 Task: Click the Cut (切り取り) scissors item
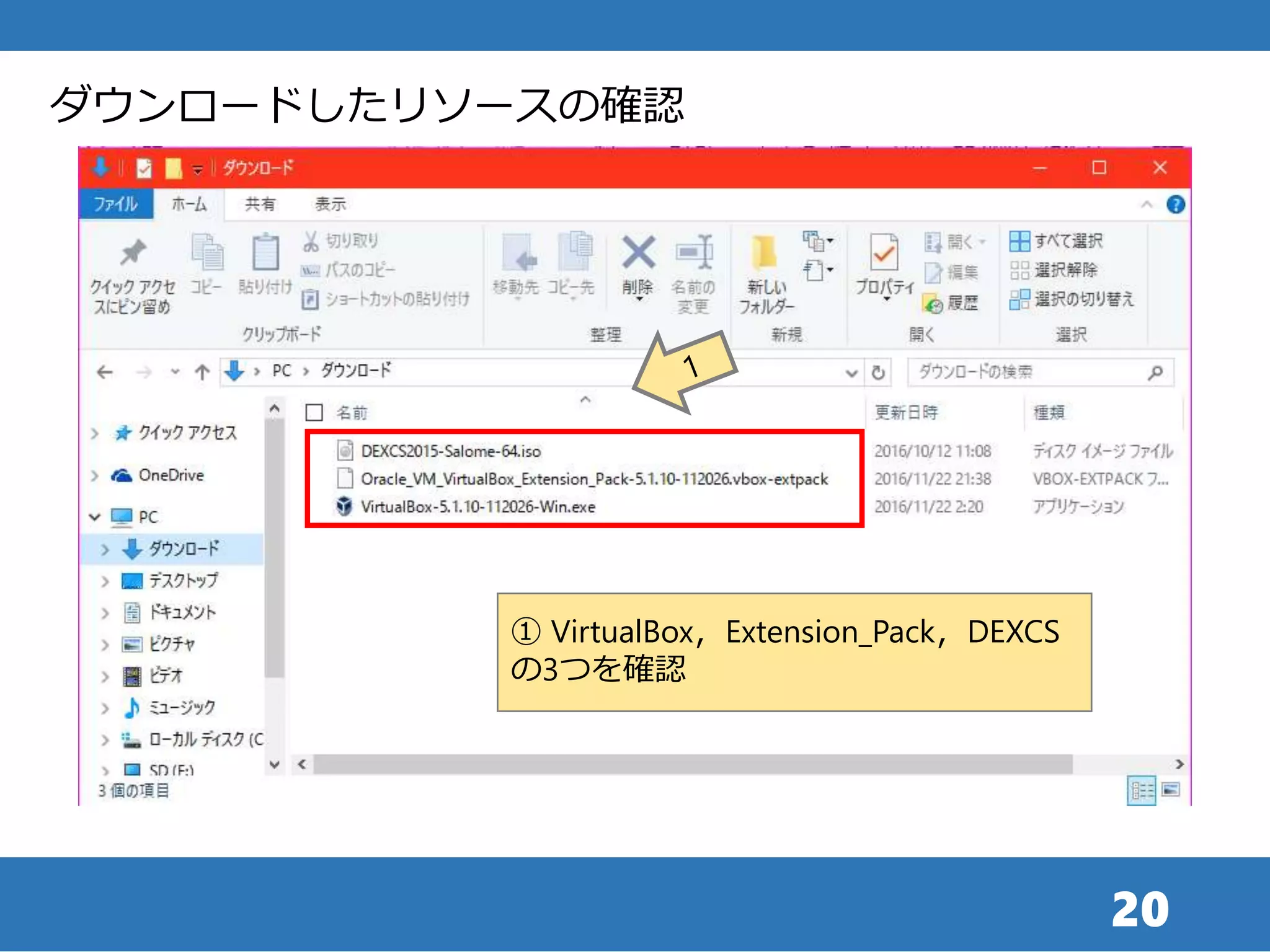(x=340, y=240)
